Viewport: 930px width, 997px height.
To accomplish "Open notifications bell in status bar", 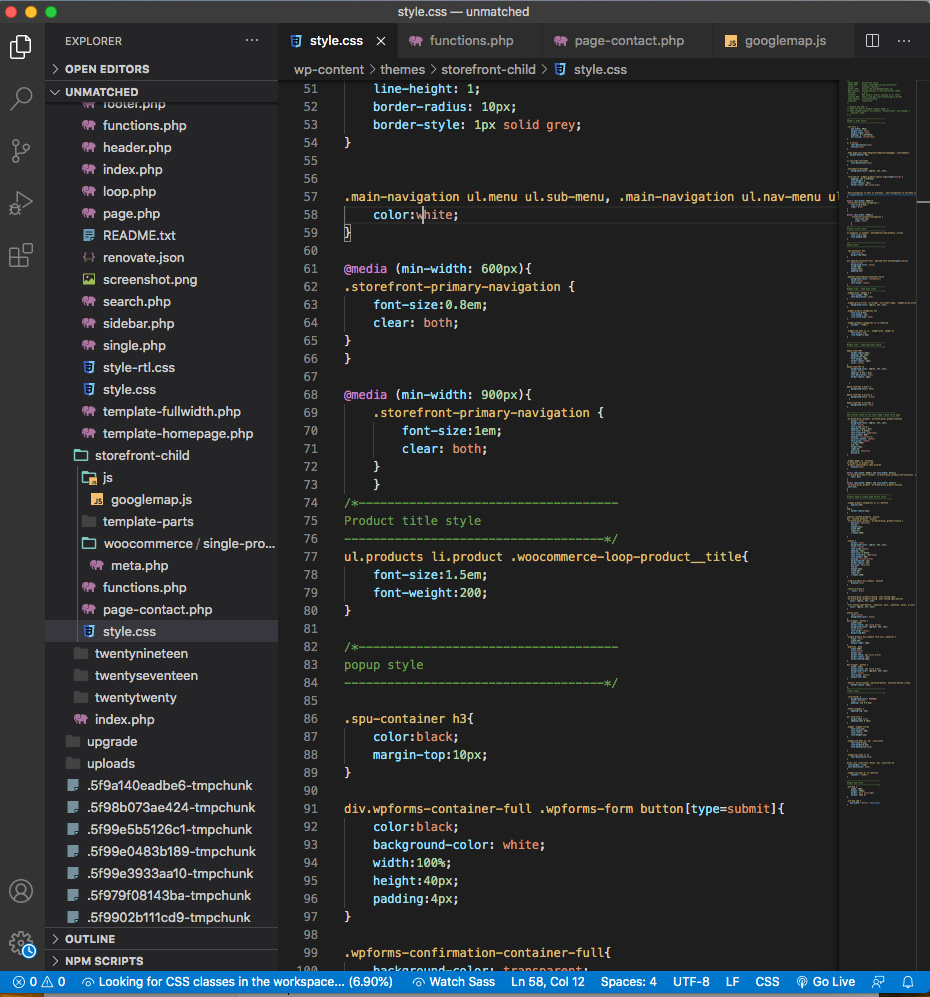I will click(x=908, y=981).
